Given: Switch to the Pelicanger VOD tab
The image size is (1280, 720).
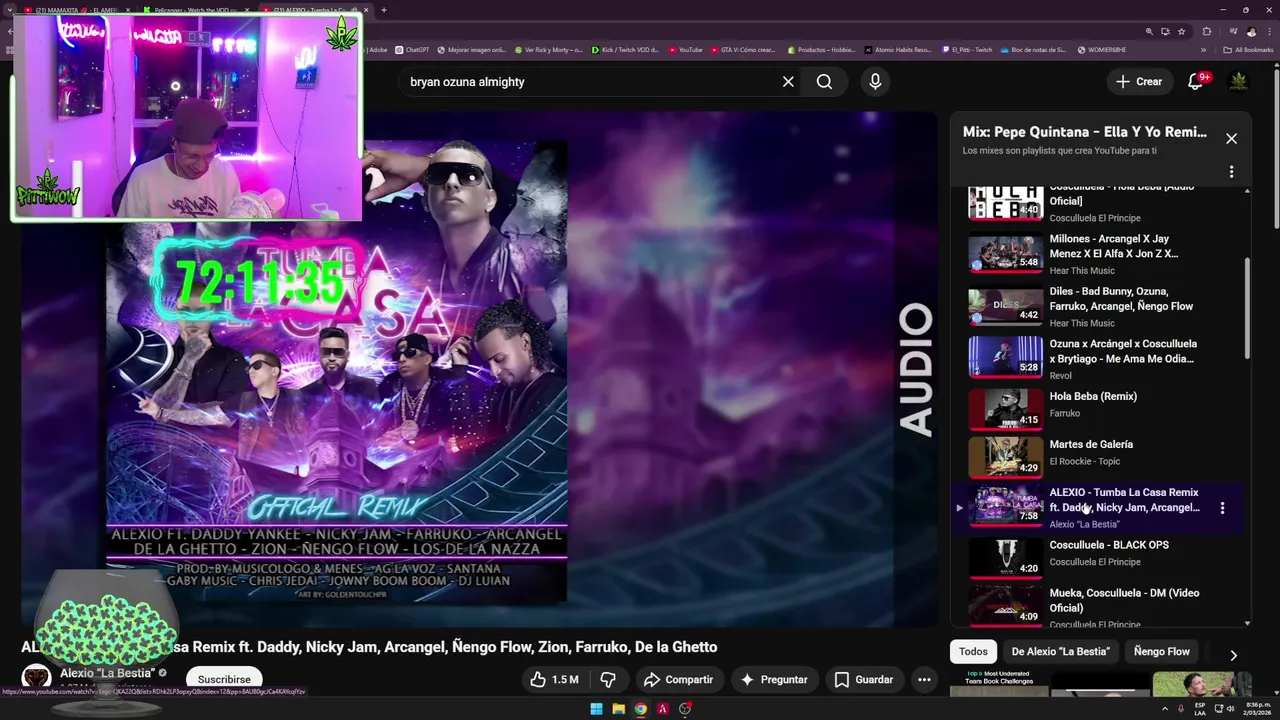Looking at the screenshot, I should (196, 10).
